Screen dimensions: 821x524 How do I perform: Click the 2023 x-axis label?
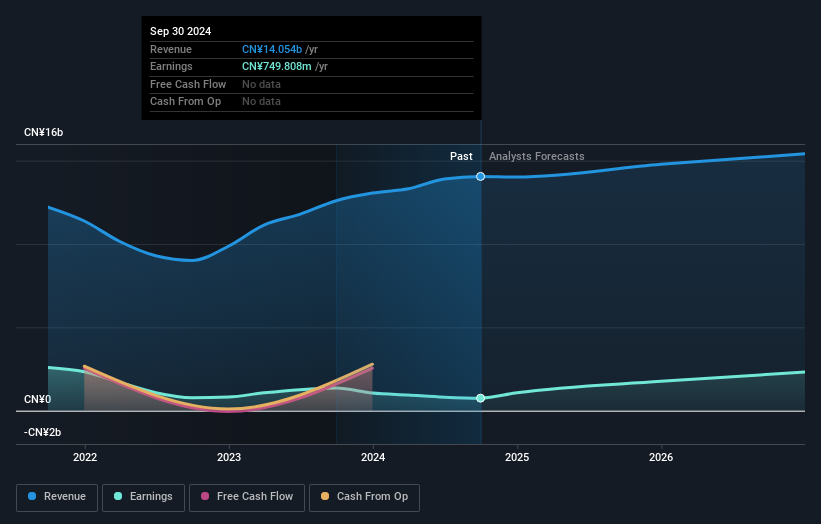point(229,458)
